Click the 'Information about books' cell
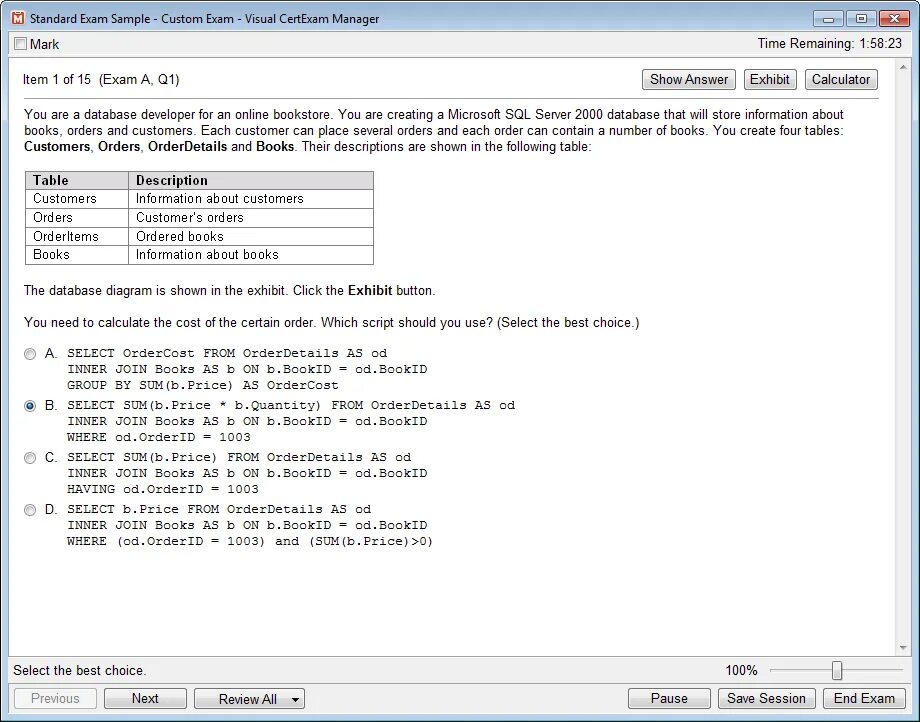The width and height of the screenshot is (920, 722). point(251,255)
